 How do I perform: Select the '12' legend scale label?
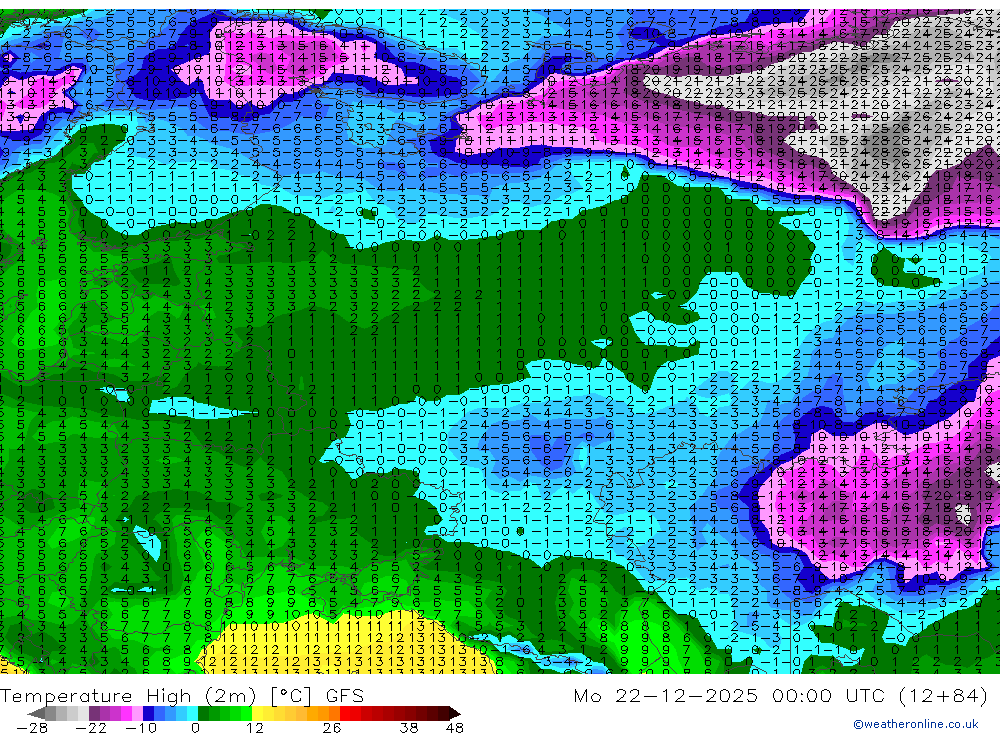click(x=255, y=728)
